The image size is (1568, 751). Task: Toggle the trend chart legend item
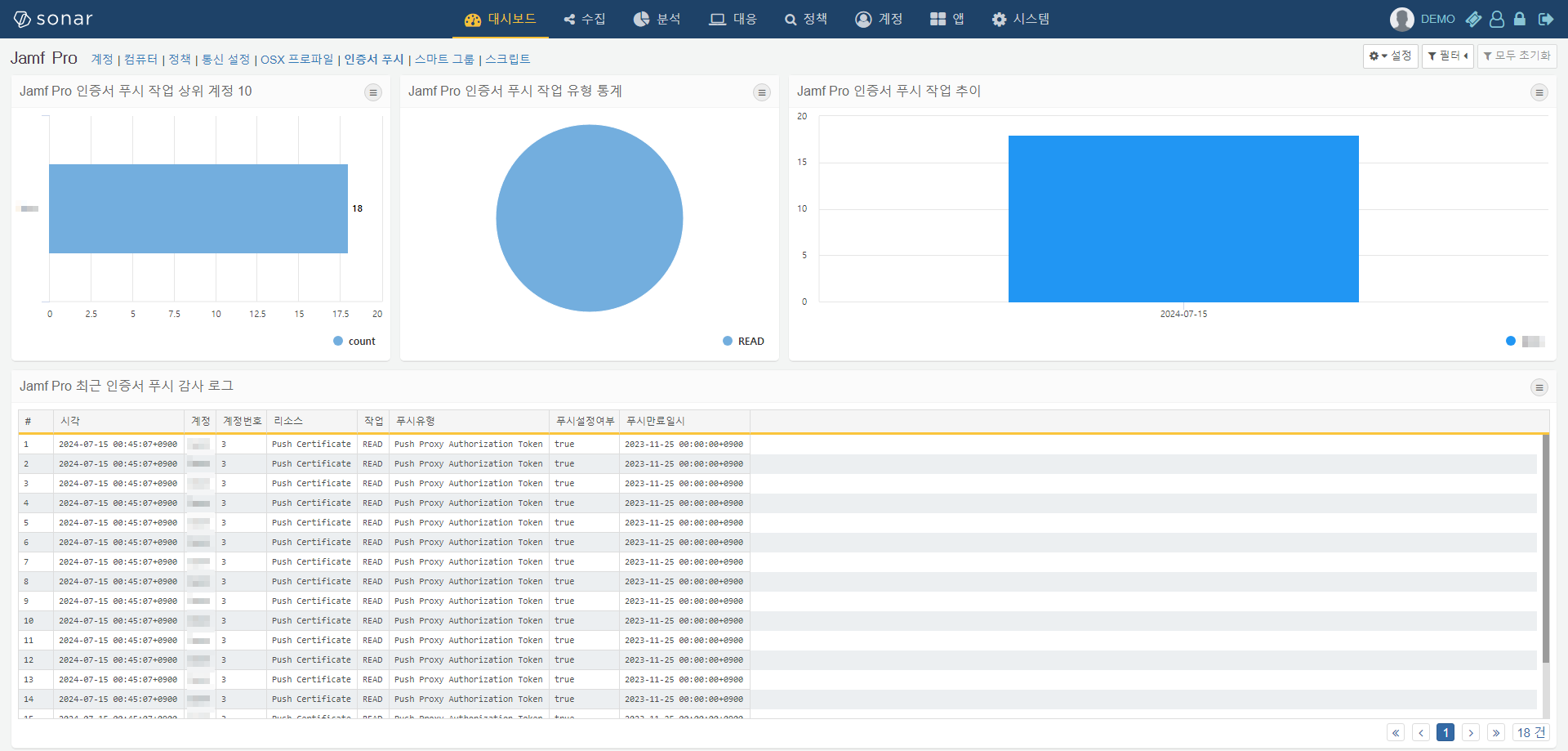(x=1525, y=342)
